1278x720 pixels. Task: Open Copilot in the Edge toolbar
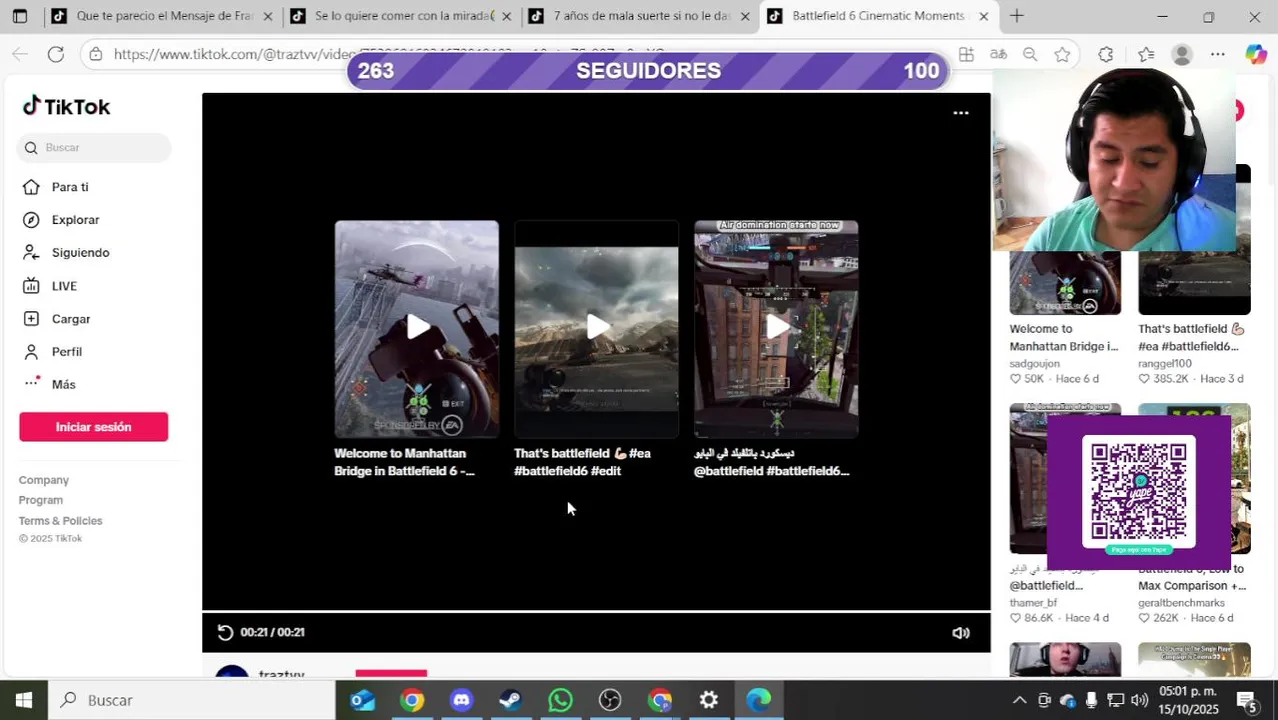[x=1256, y=54]
